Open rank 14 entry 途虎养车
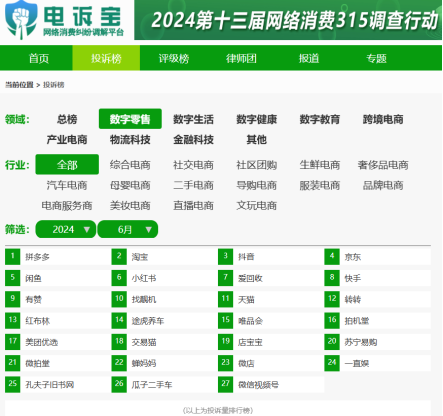The image size is (443, 416). pyautogui.click(x=148, y=321)
